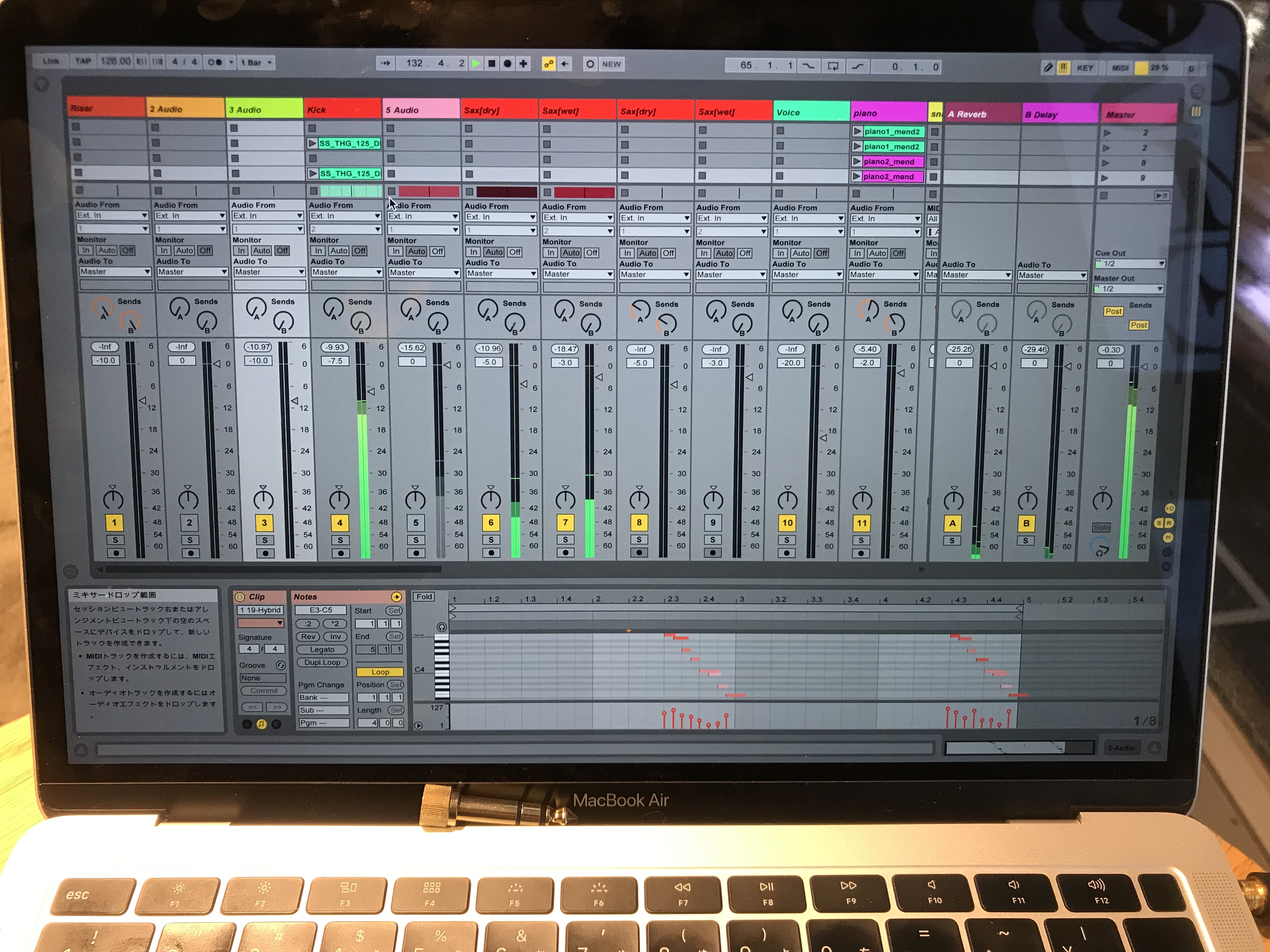Screen dimensions: 1270x952
Task: Click the Punch-Out switch icon
Action: [x=857, y=66]
